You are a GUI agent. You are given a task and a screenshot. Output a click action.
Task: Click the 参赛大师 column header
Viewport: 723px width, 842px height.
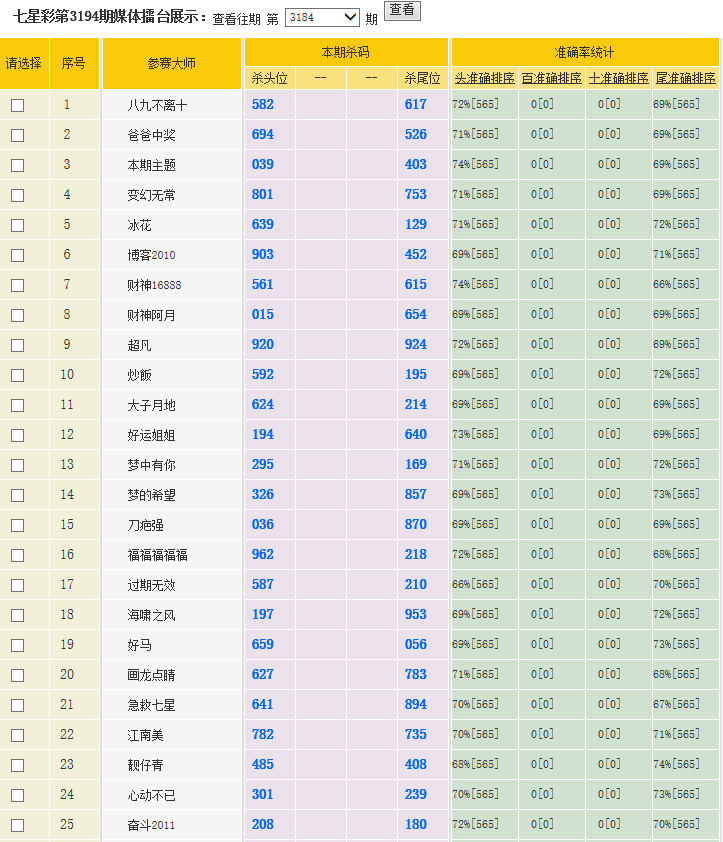[171, 63]
